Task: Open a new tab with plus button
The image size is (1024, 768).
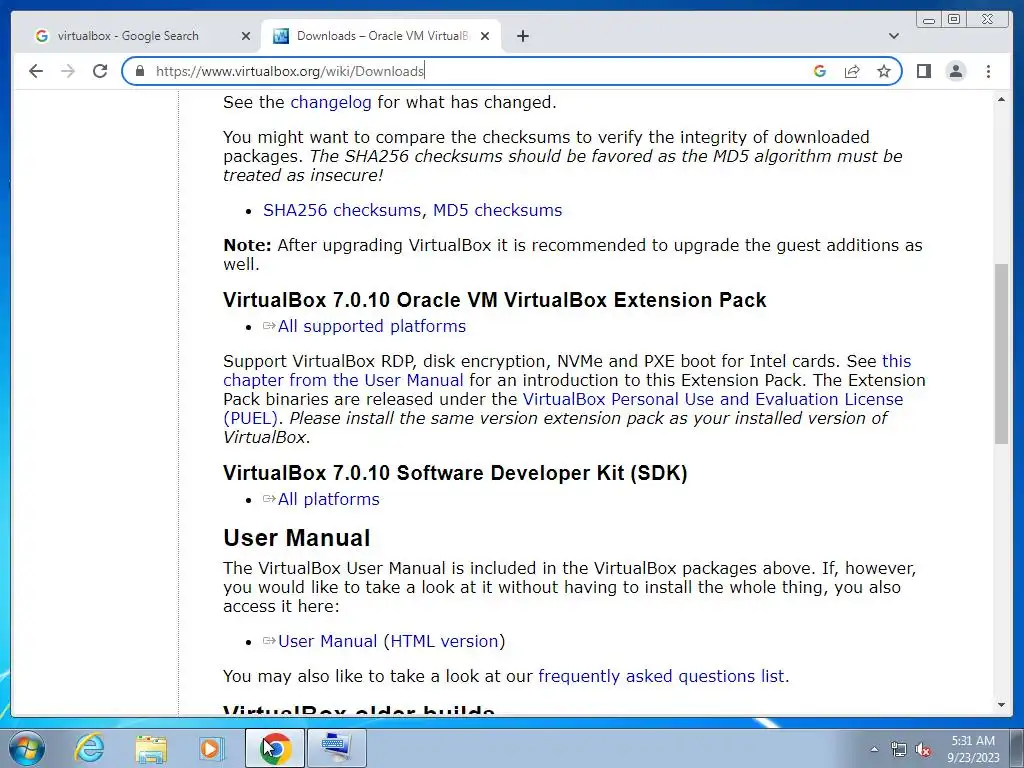Action: pyautogui.click(x=522, y=36)
